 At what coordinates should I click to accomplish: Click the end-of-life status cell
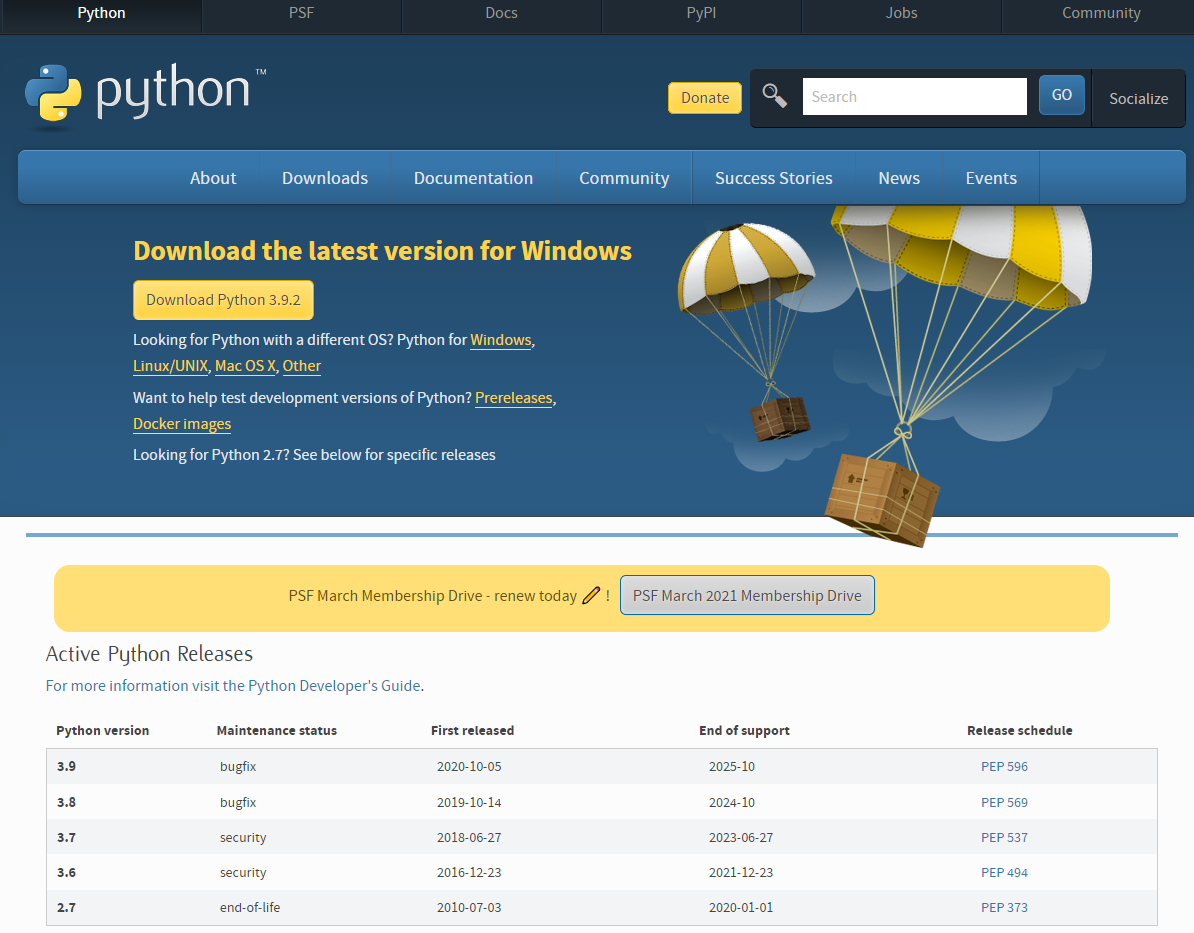[x=250, y=907]
